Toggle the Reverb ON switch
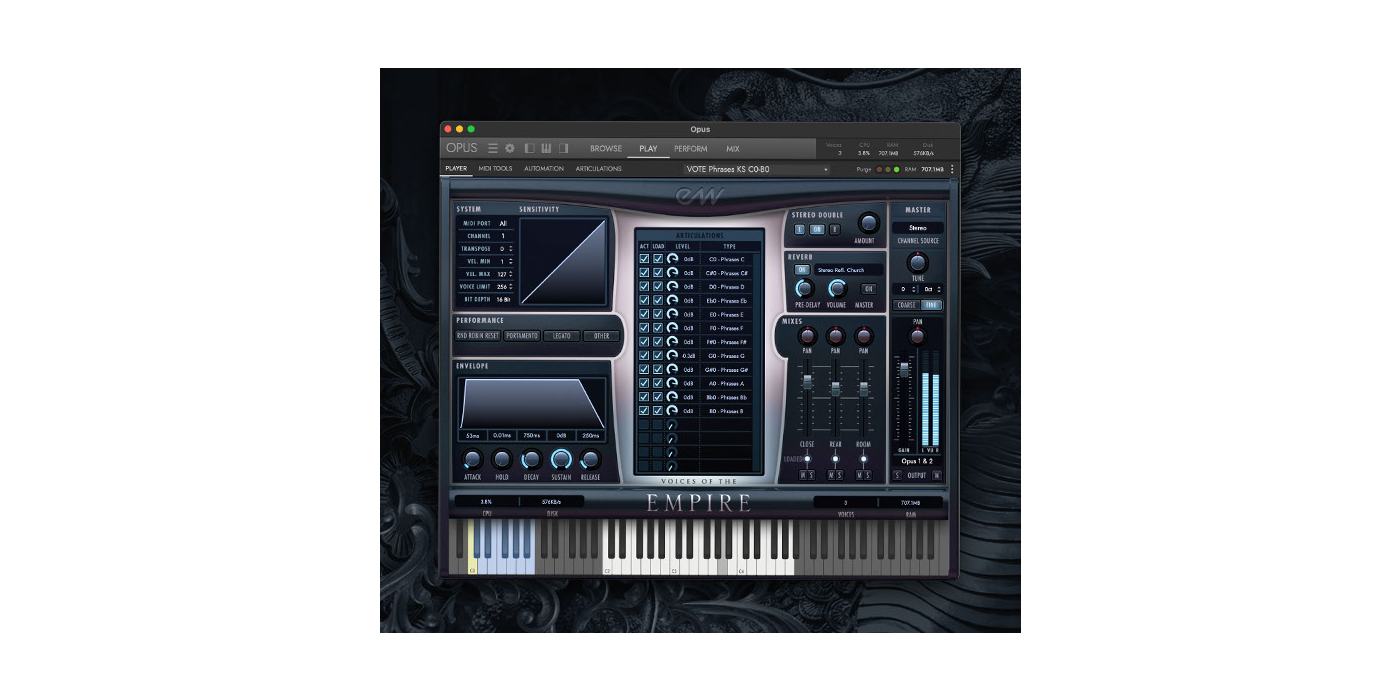The image size is (1400, 700). (802, 269)
